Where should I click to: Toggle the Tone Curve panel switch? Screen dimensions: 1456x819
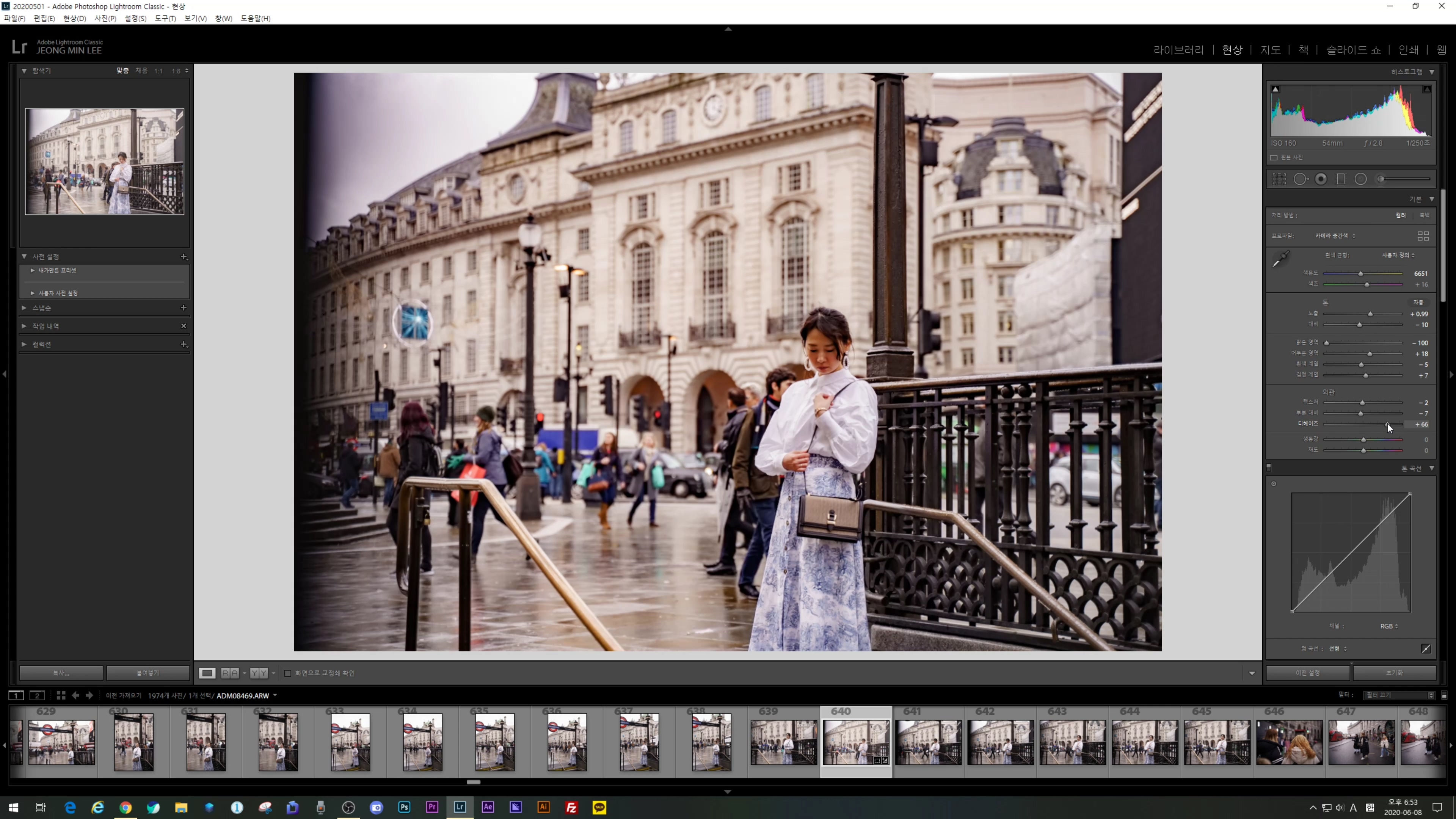tap(1269, 468)
